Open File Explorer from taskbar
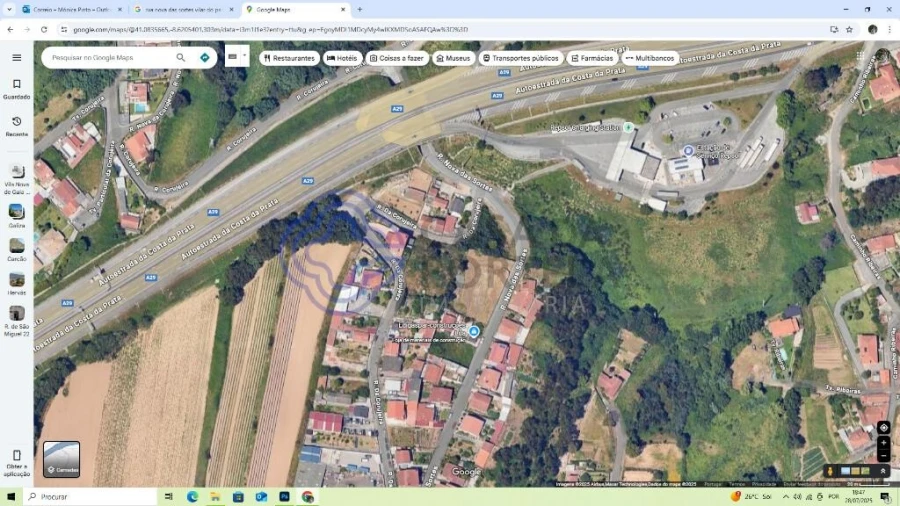 [x=215, y=497]
